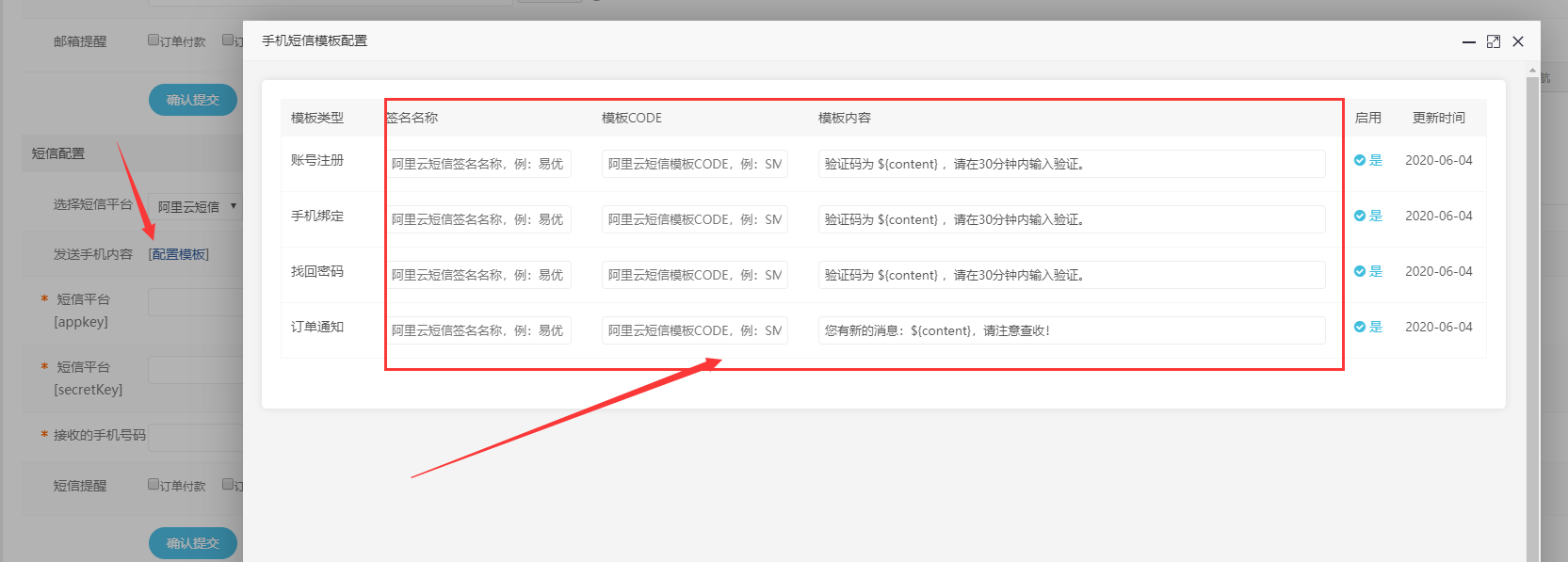Click 2020-06-04 date in 账号注册 row

1439,160
